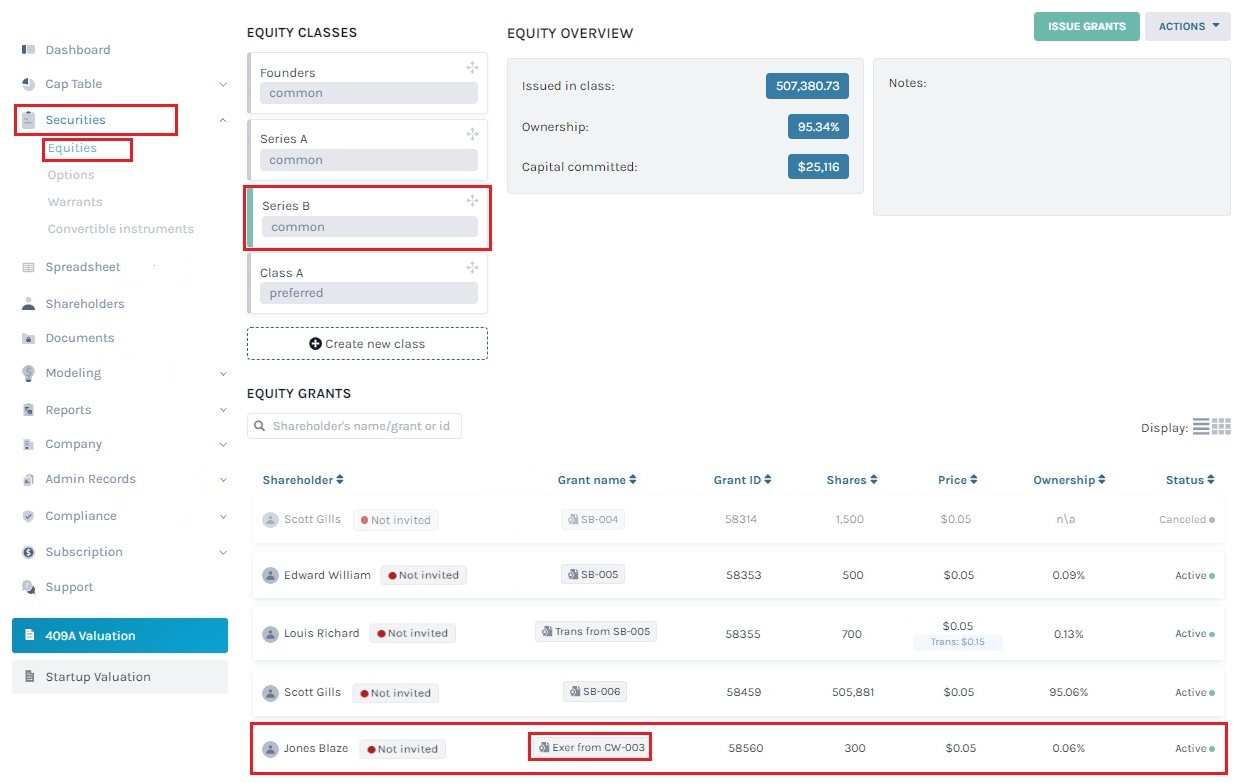Click the move handle on Series B class
This screenshot has width=1237, height=783.
tap(472, 201)
